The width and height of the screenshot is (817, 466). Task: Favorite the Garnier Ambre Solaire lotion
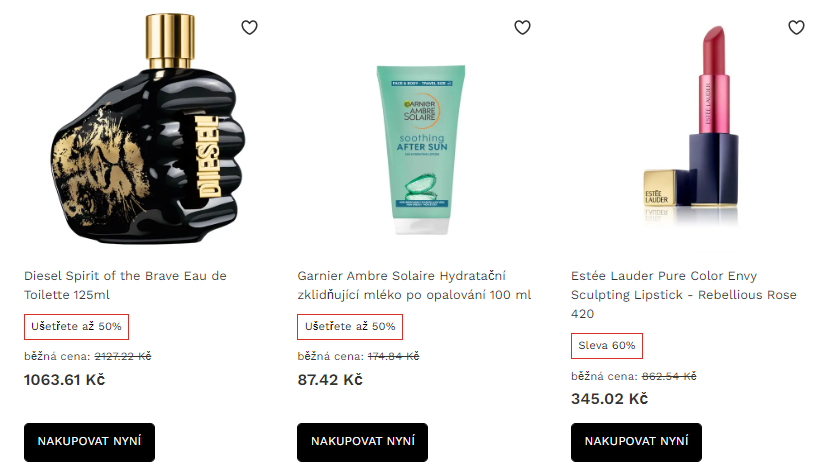[x=523, y=27]
